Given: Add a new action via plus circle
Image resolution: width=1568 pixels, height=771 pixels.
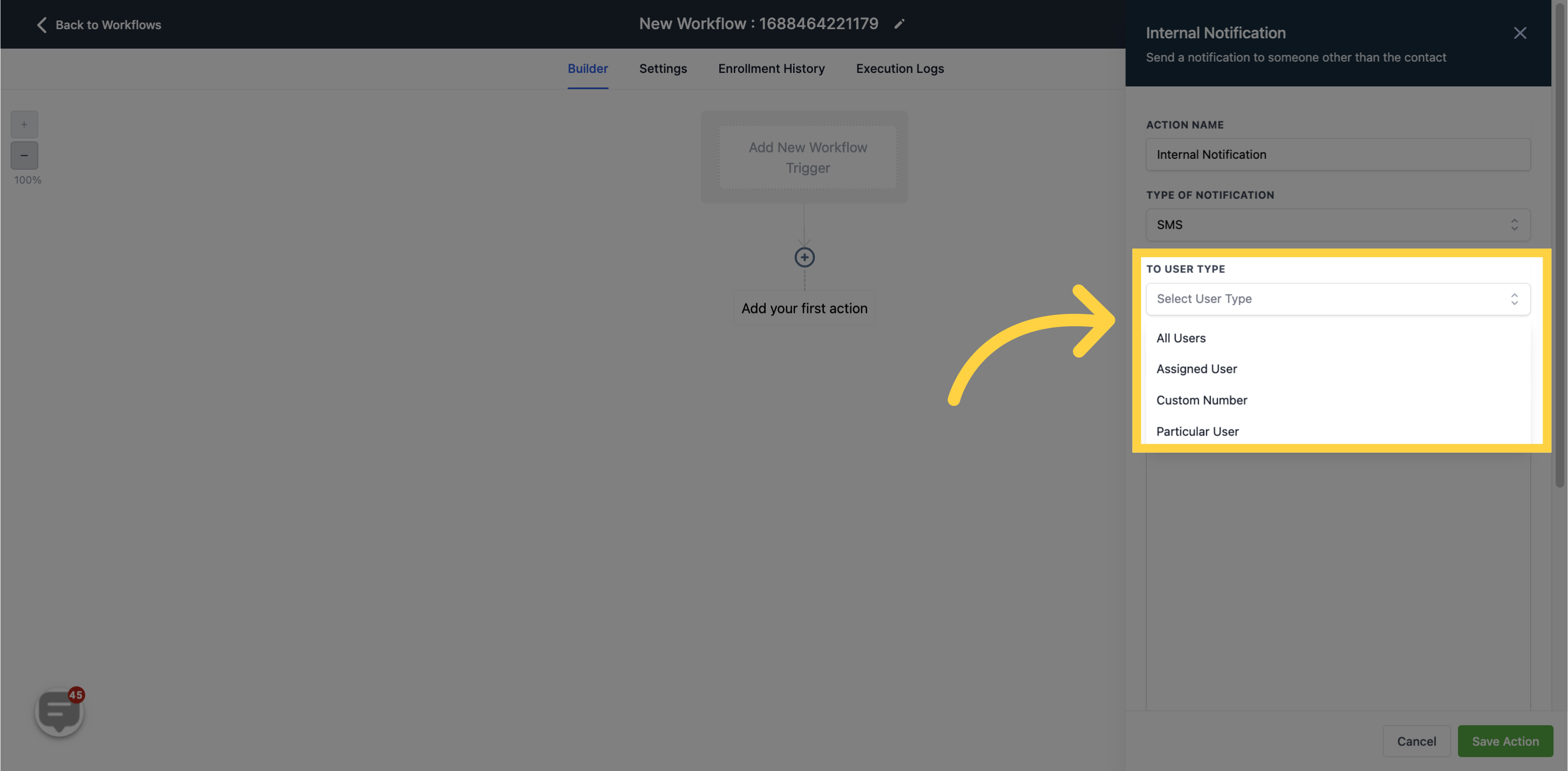Looking at the screenshot, I should (804, 257).
